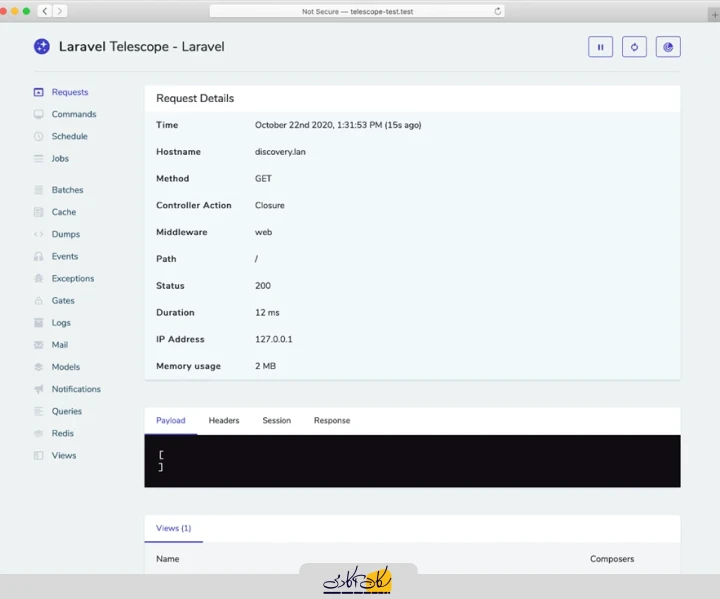Screen dimensions: 720x599
Task: Click the Views sidebar icon
Action: point(39,455)
